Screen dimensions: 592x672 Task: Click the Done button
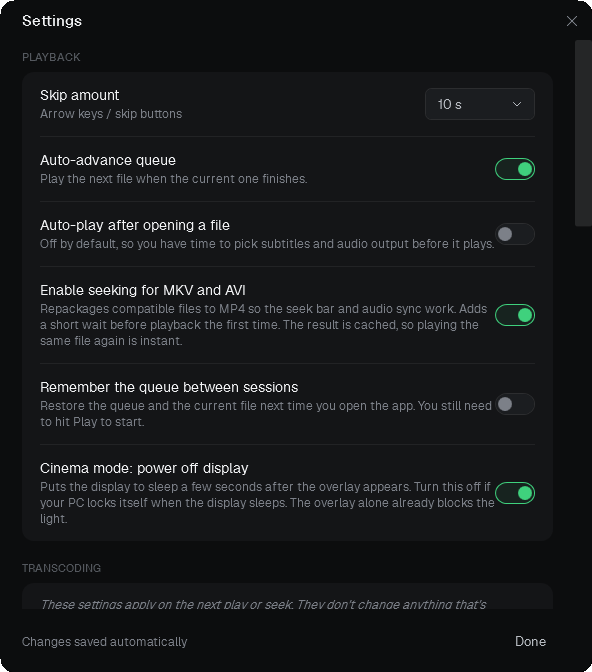530,642
